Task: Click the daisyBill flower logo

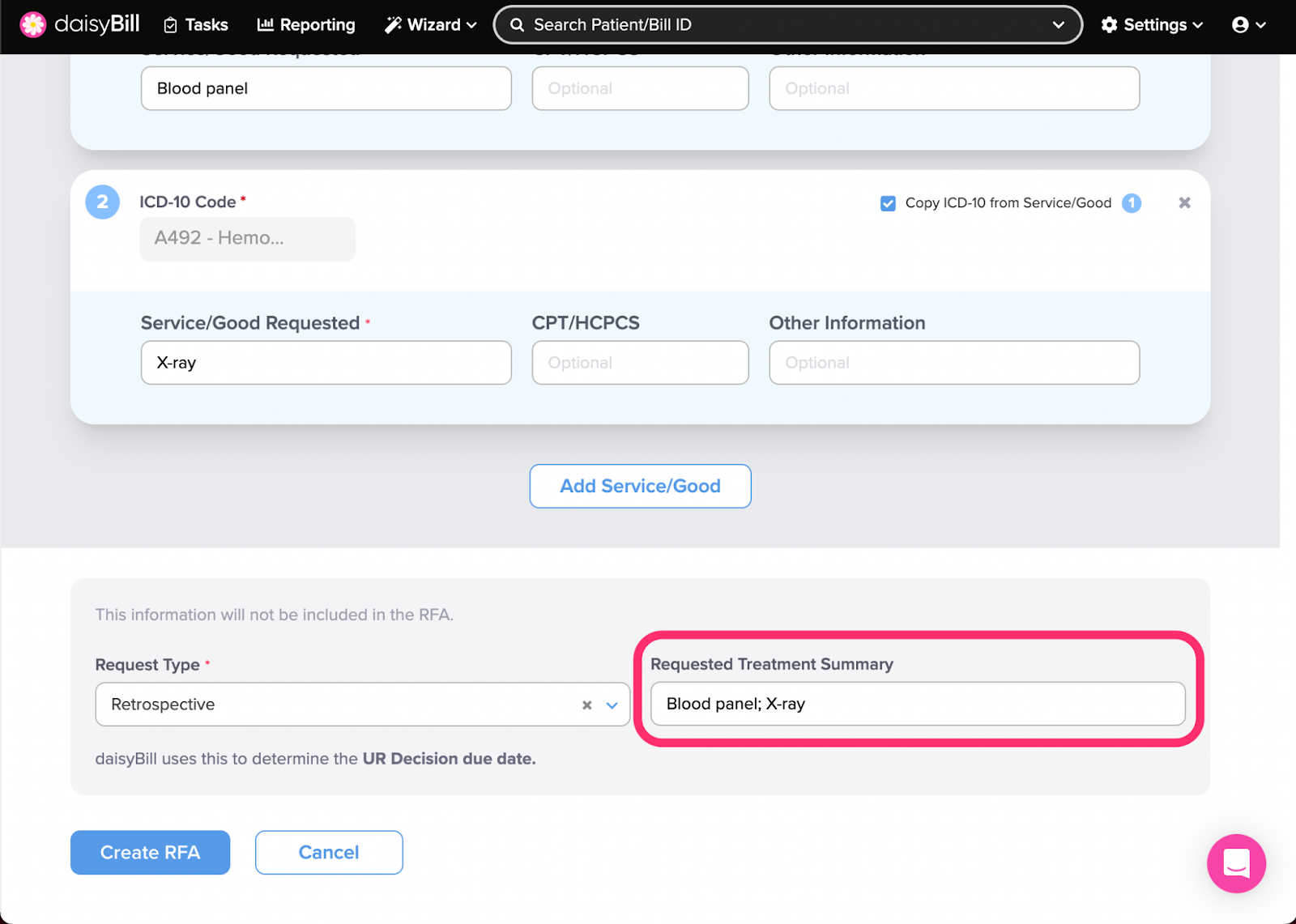Action: 33,24
